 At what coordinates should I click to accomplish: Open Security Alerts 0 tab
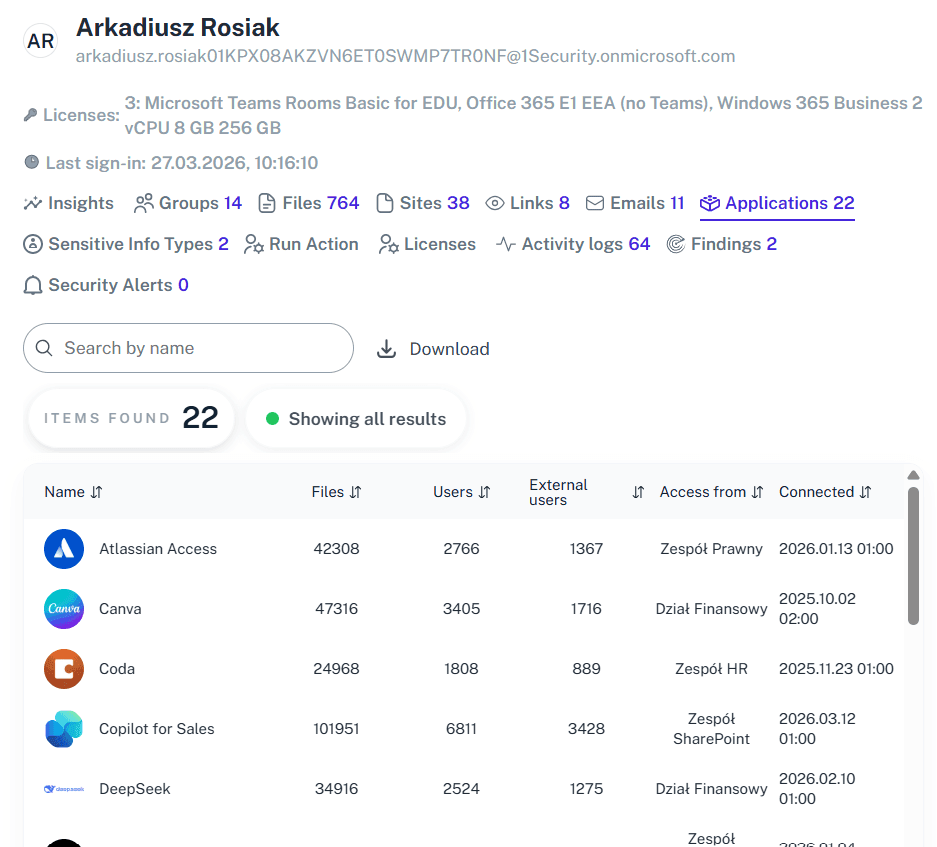106,285
